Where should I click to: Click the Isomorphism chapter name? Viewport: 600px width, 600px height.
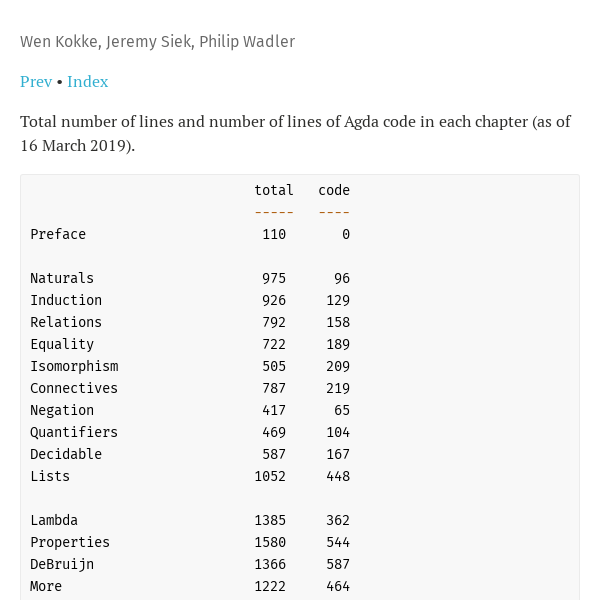[74, 366]
